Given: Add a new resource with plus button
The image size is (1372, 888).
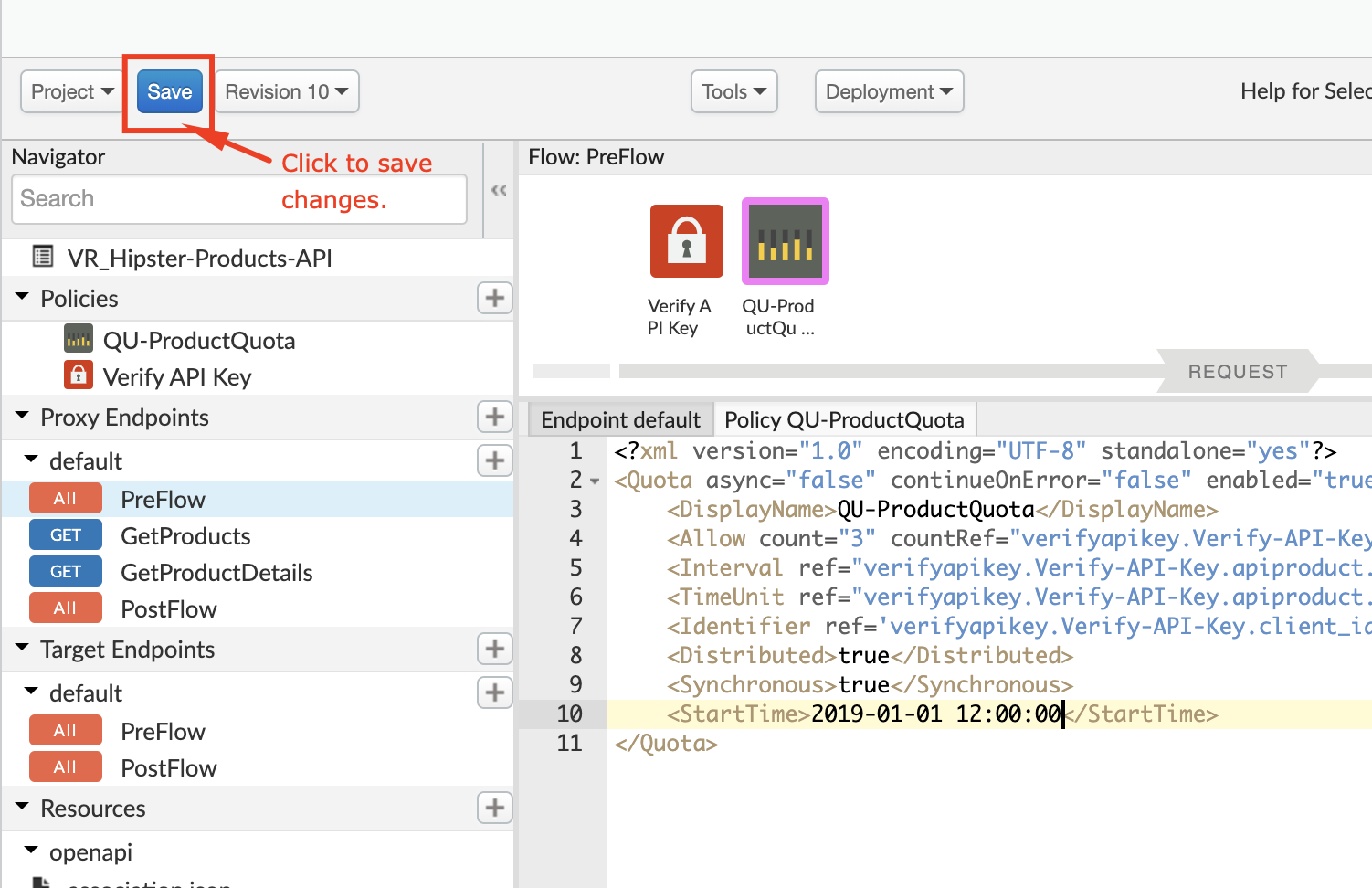Looking at the screenshot, I should pos(495,808).
